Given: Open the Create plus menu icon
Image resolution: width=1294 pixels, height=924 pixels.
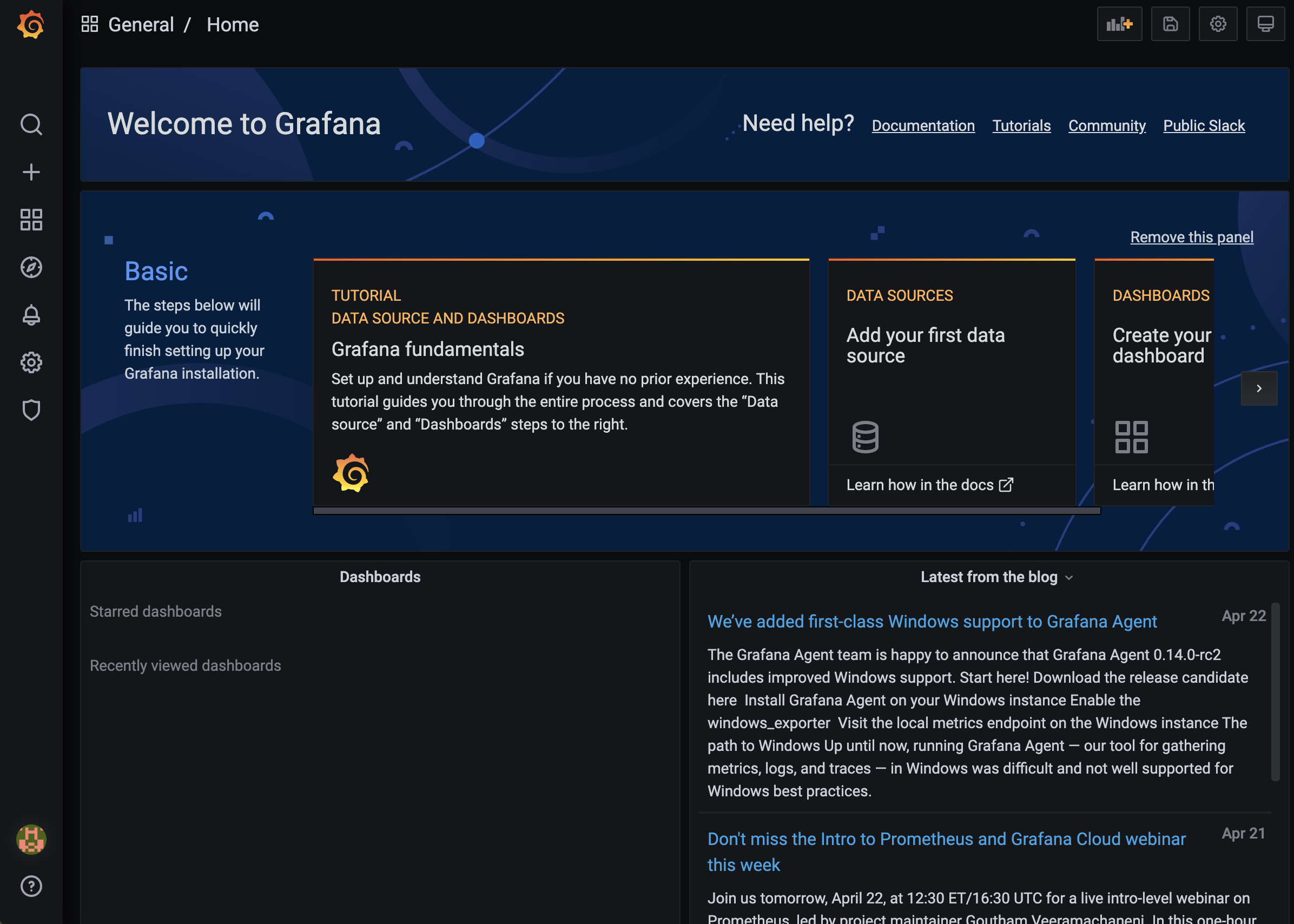Looking at the screenshot, I should [x=31, y=172].
